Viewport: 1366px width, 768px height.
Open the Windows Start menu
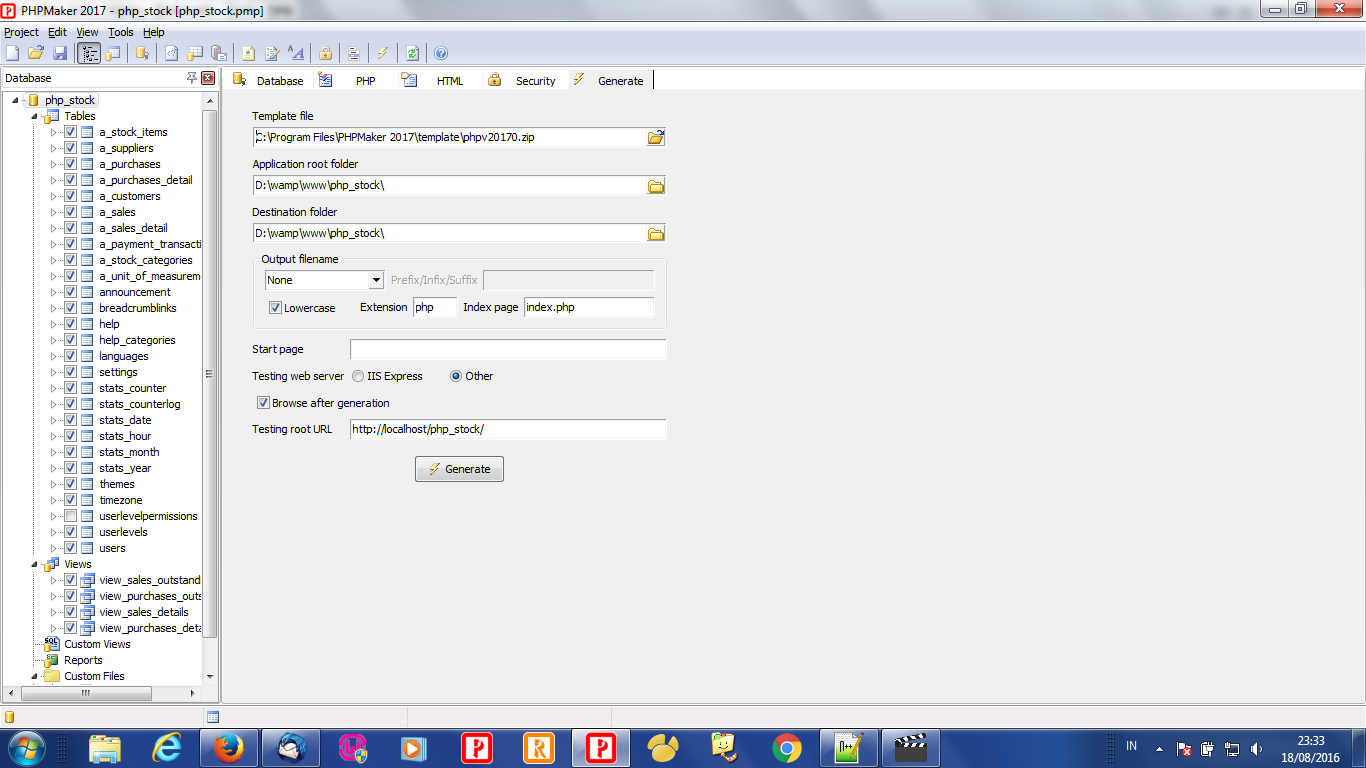pos(27,747)
